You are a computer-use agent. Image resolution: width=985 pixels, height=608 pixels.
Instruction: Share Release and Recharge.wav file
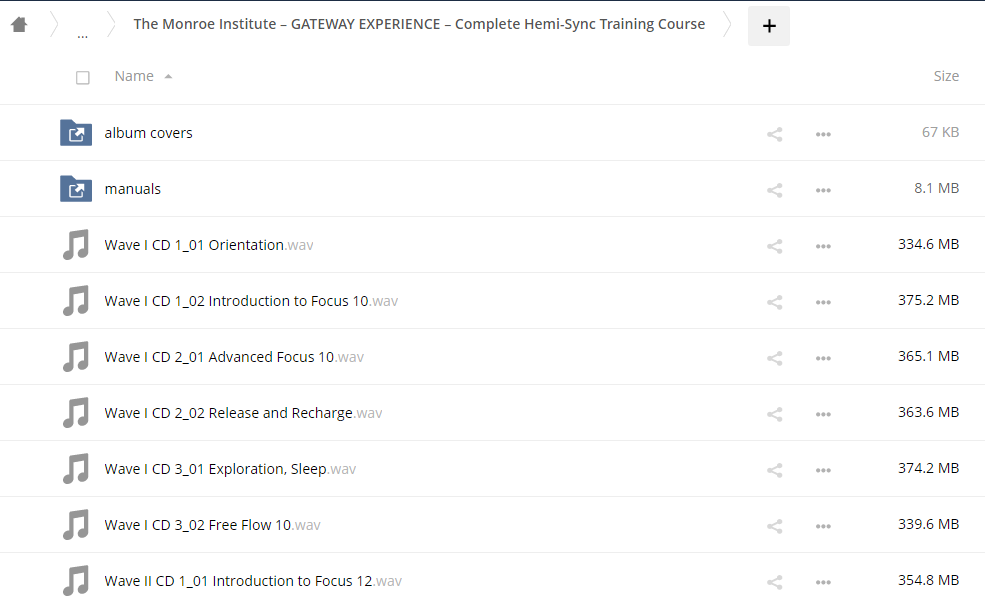775,413
